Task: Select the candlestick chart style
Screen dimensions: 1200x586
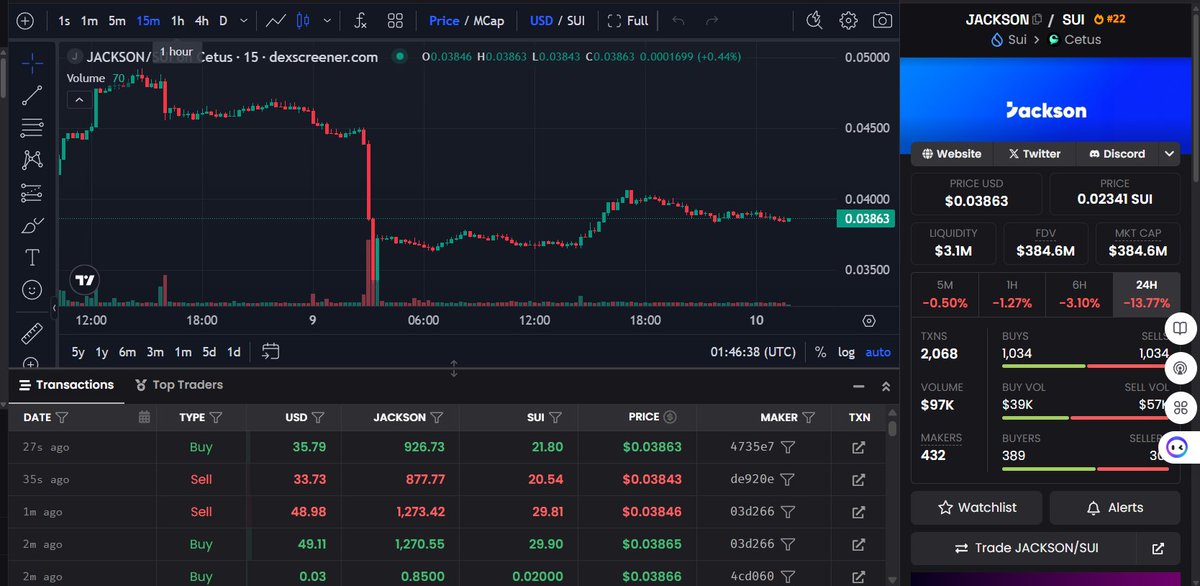Action: click(x=304, y=20)
